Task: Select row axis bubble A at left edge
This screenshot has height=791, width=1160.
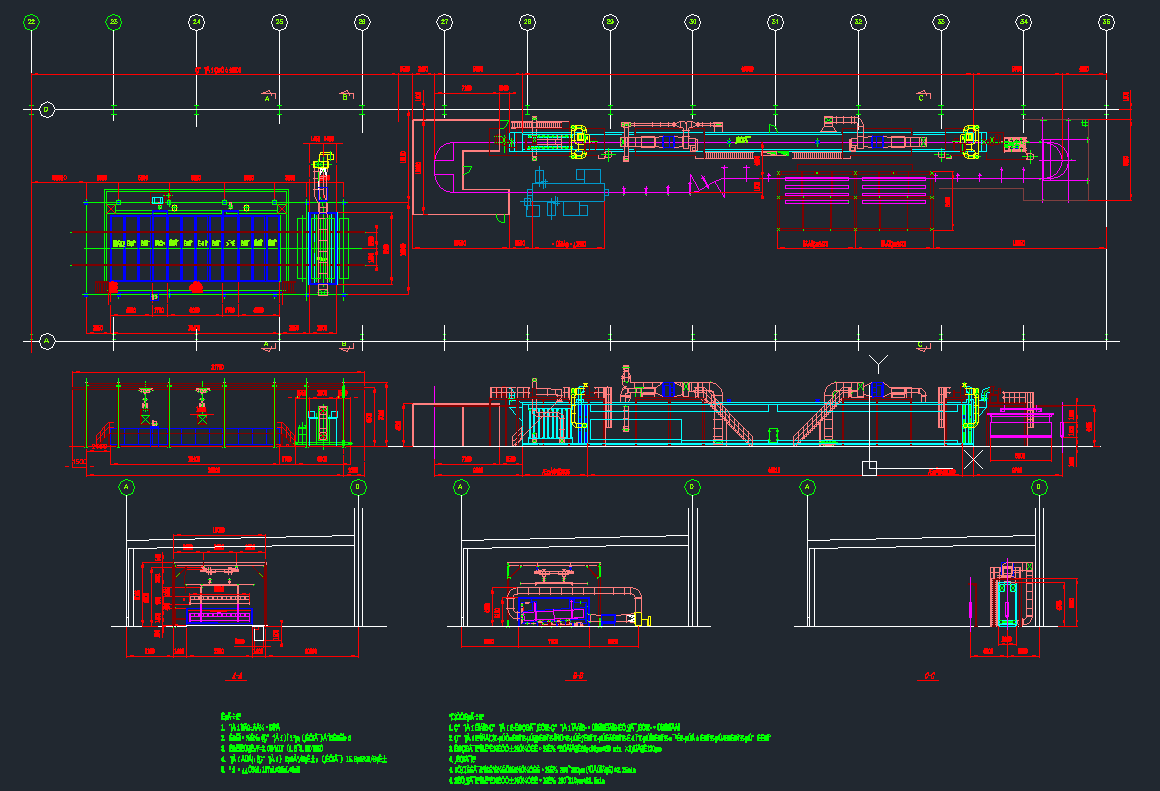Action: click(46, 341)
